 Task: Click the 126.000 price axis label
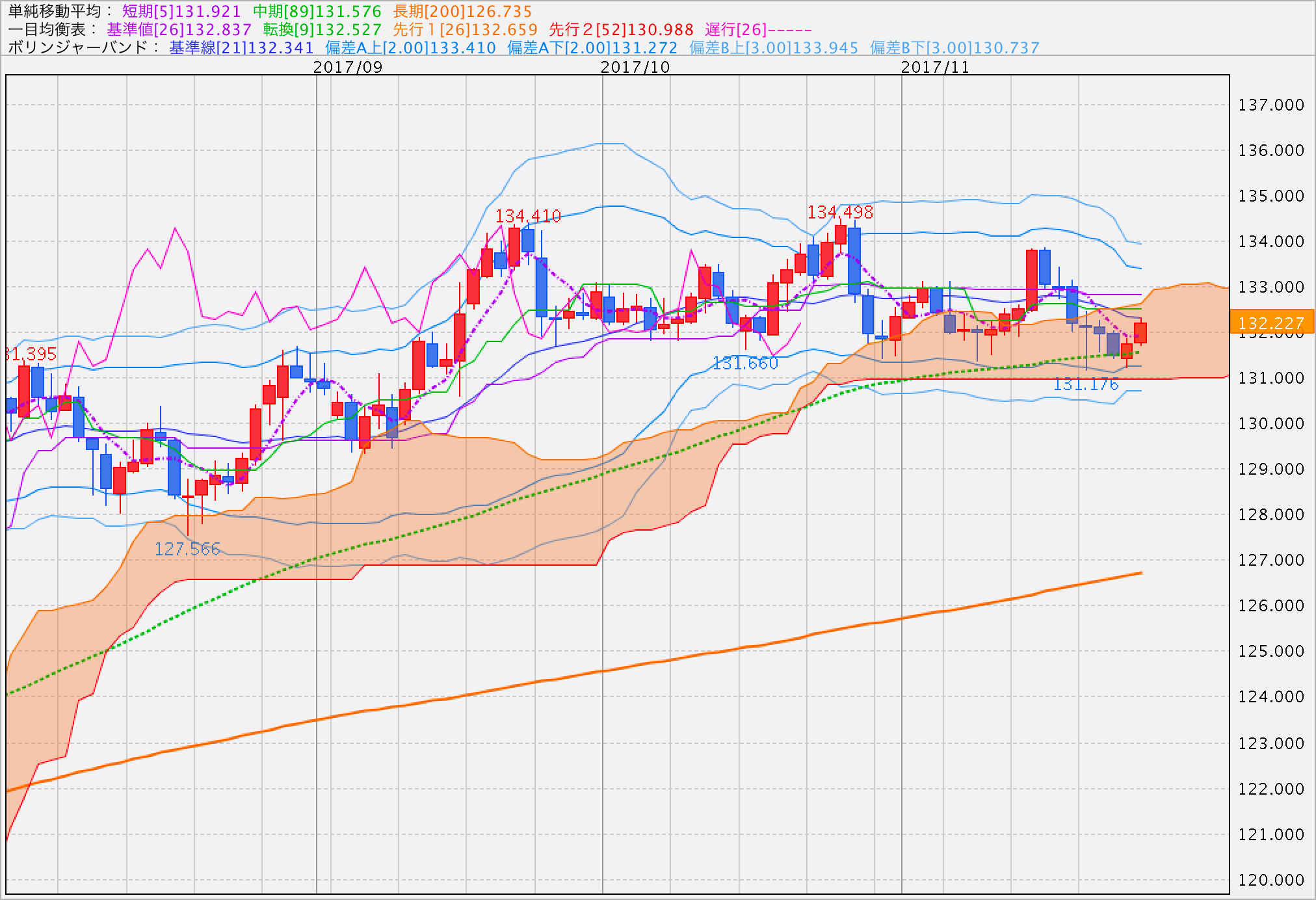[1271, 605]
